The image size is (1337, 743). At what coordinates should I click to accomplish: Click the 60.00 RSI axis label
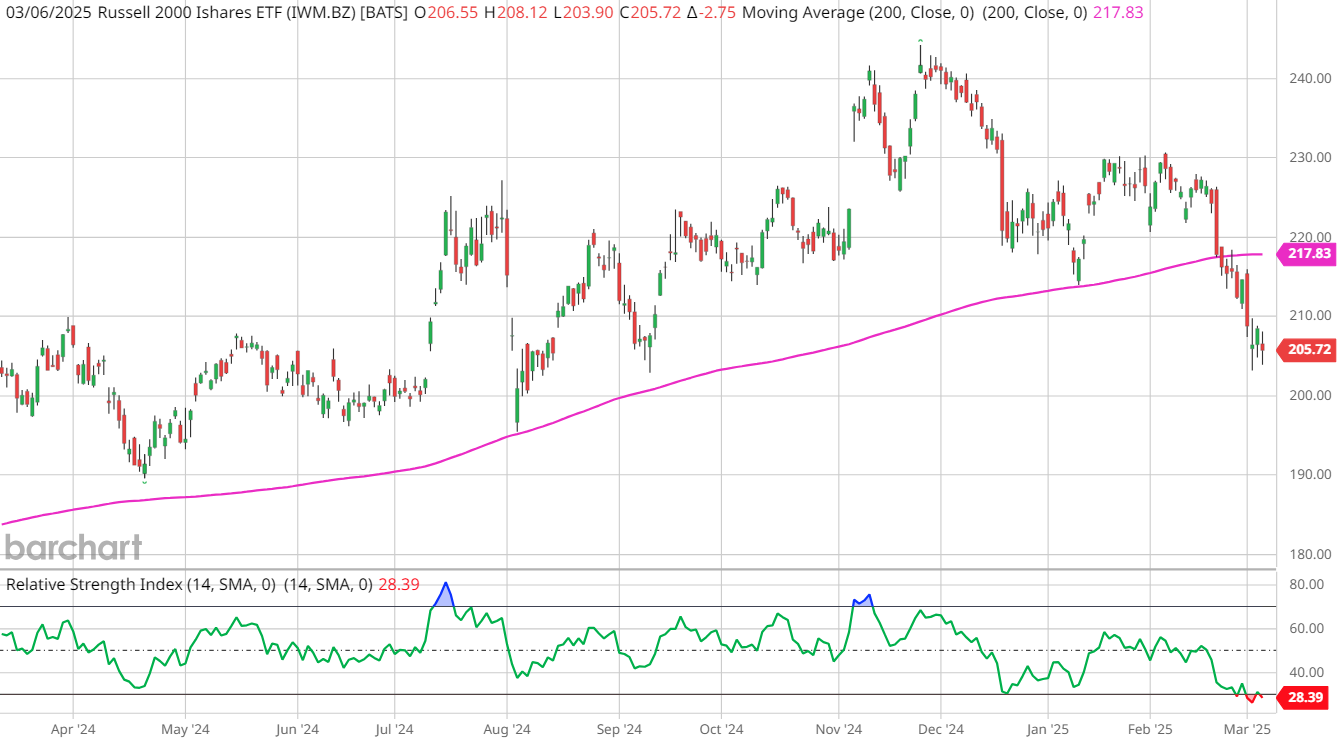(x=1306, y=628)
